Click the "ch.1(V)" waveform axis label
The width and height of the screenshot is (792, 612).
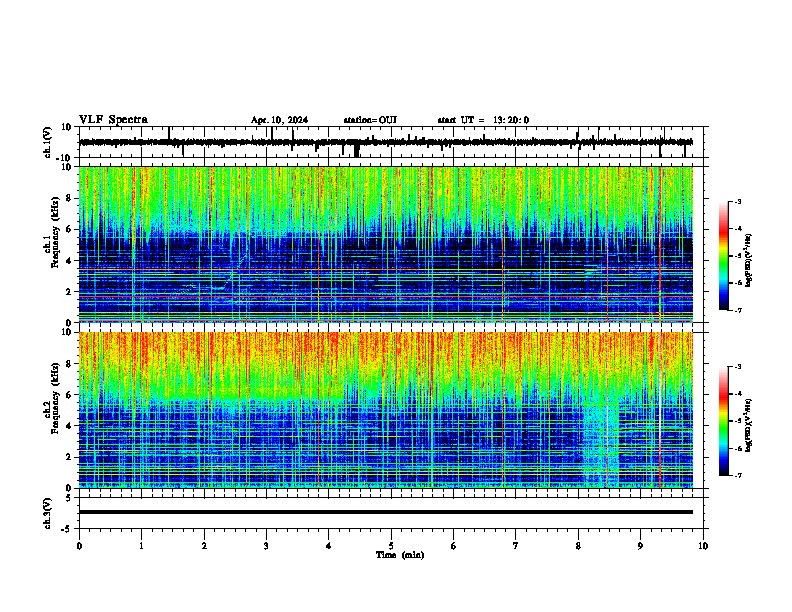pyautogui.click(x=48, y=142)
